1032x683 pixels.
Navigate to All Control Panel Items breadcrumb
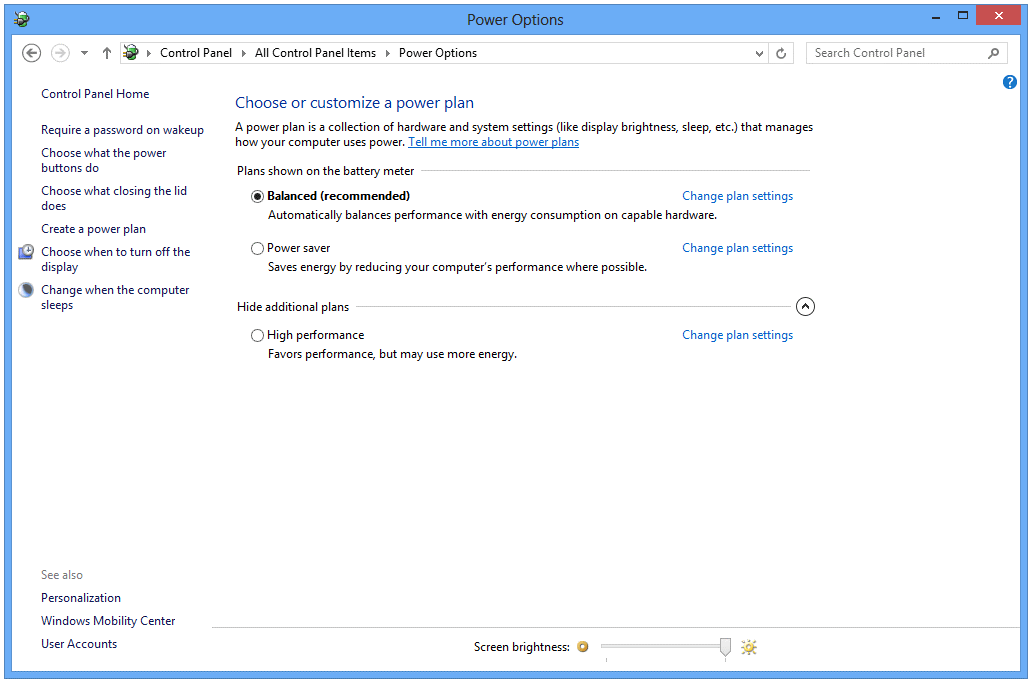pyautogui.click(x=315, y=52)
